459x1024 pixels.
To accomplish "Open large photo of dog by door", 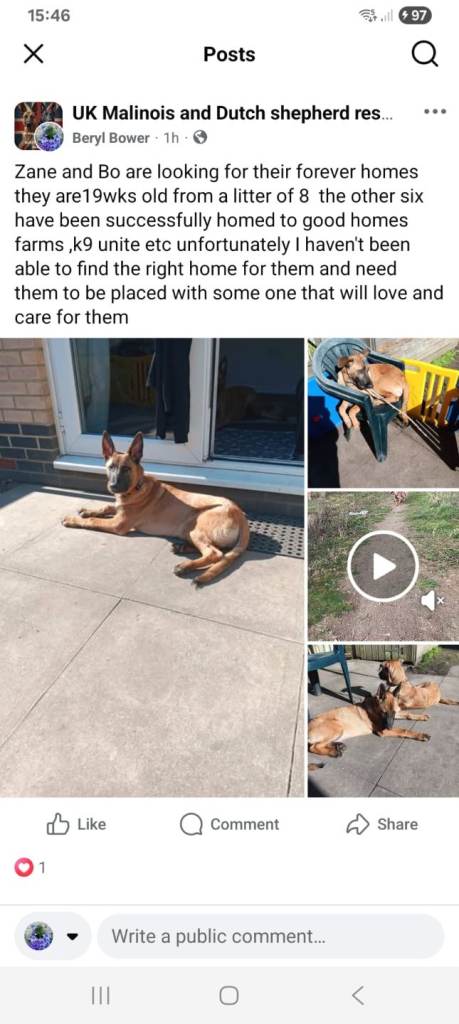I will point(152,567).
